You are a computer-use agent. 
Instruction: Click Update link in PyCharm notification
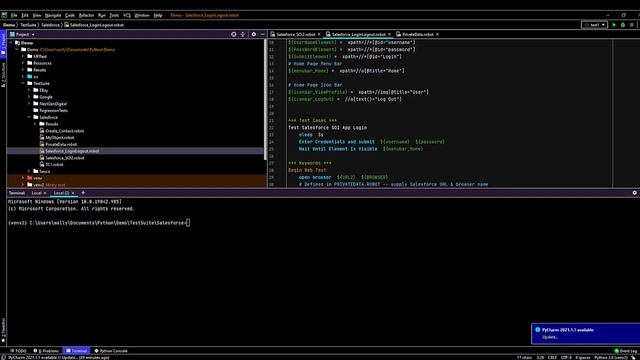click(550, 337)
